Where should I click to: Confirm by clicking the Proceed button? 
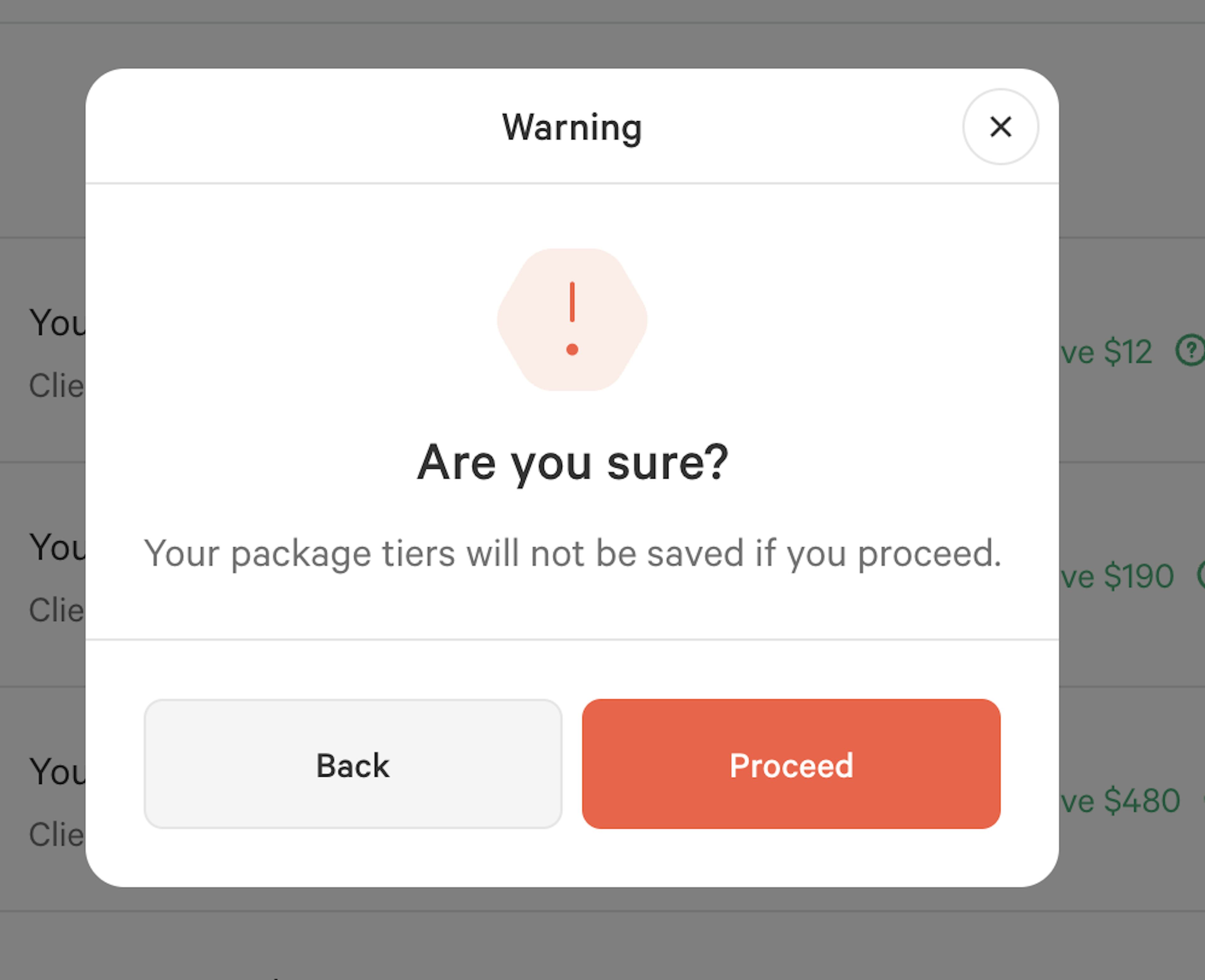click(791, 764)
